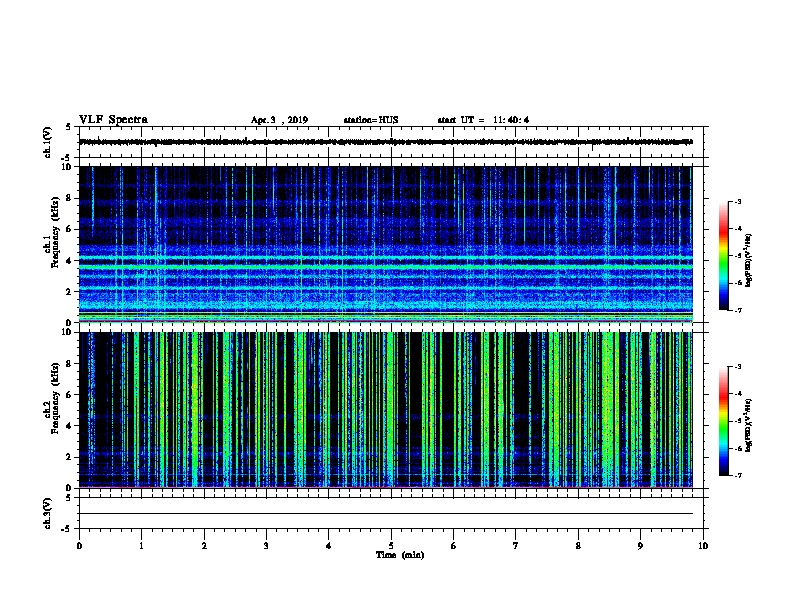This screenshot has height=612, width=792.
Task: Click the bright 4 kHz band in ch.1 spectrogram
Action: pos(386,258)
